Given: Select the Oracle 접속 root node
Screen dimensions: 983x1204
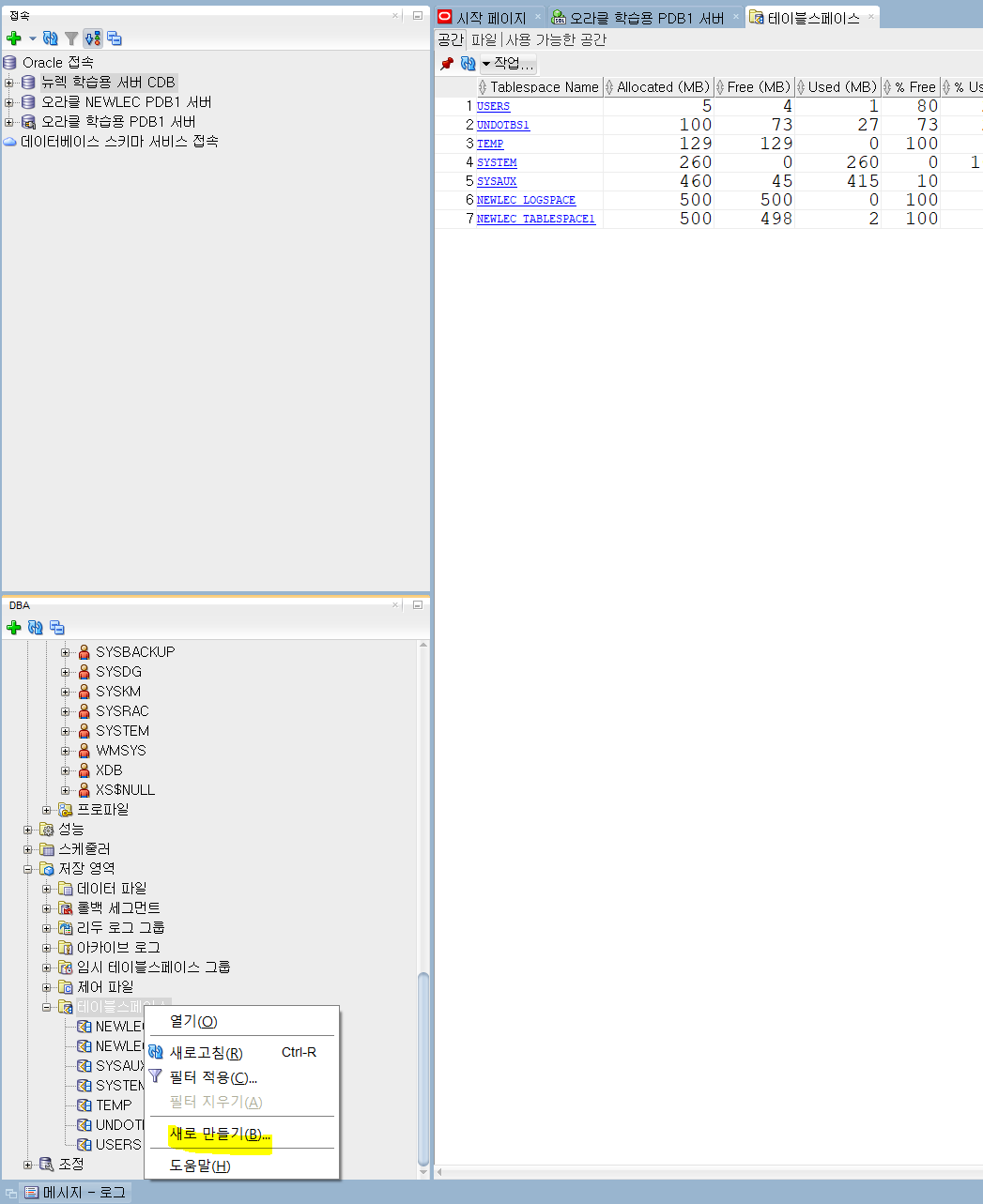Looking at the screenshot, I should [58, 63].
